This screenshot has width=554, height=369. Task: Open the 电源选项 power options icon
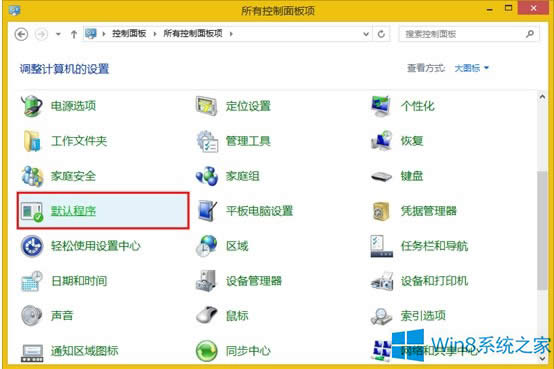[x=32, y=106]
